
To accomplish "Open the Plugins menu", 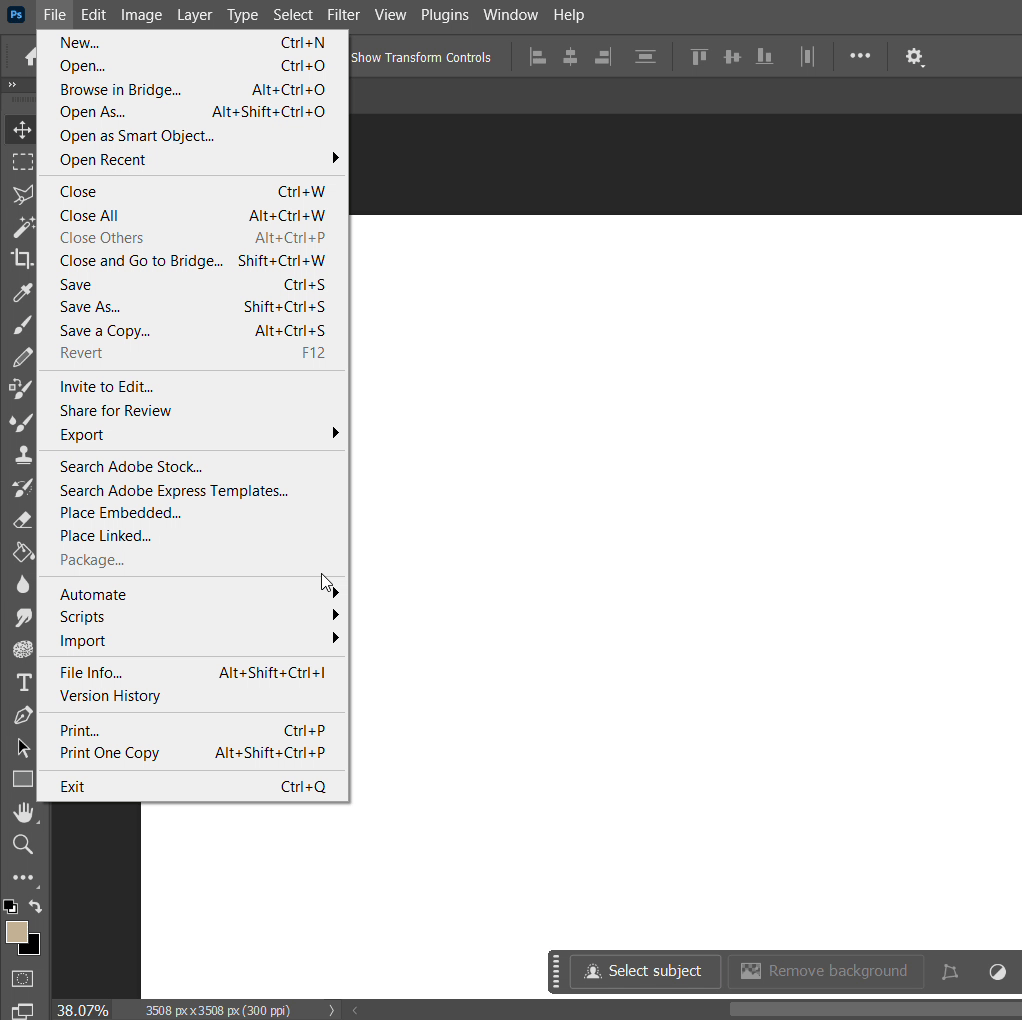I will click(445, 14).
